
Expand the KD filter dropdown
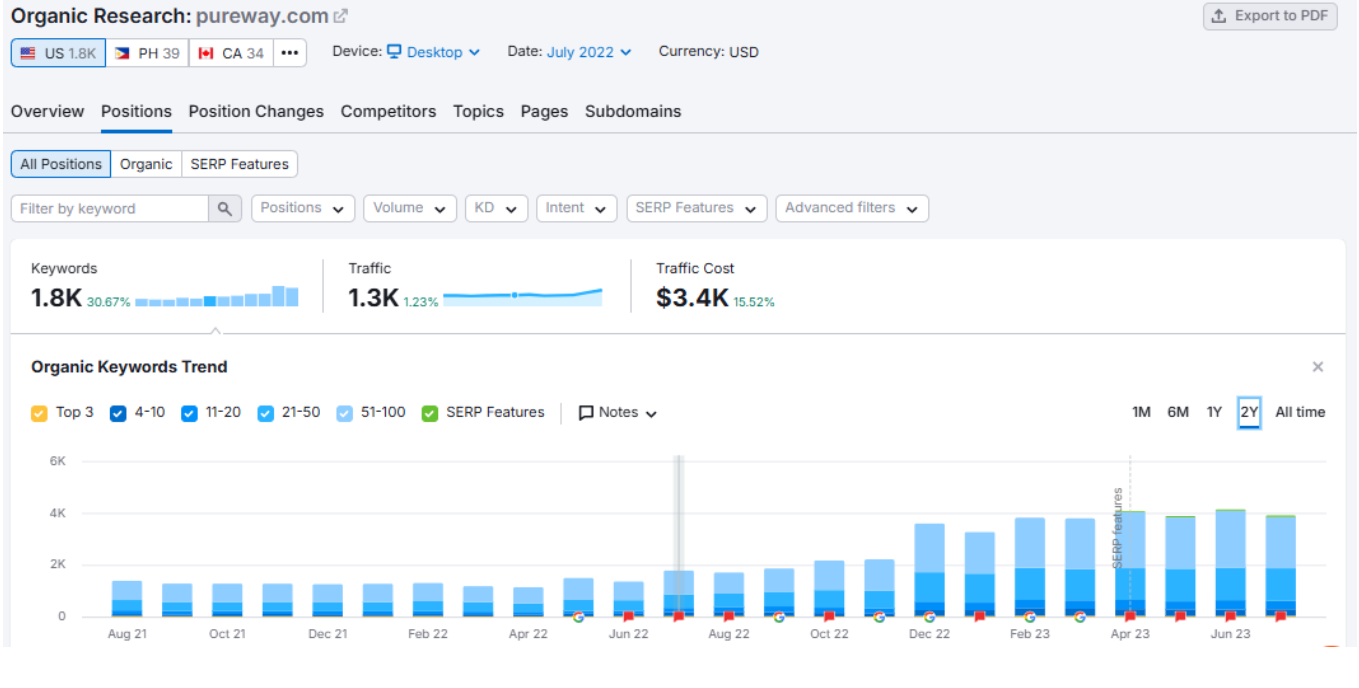(x=496, y=208)
